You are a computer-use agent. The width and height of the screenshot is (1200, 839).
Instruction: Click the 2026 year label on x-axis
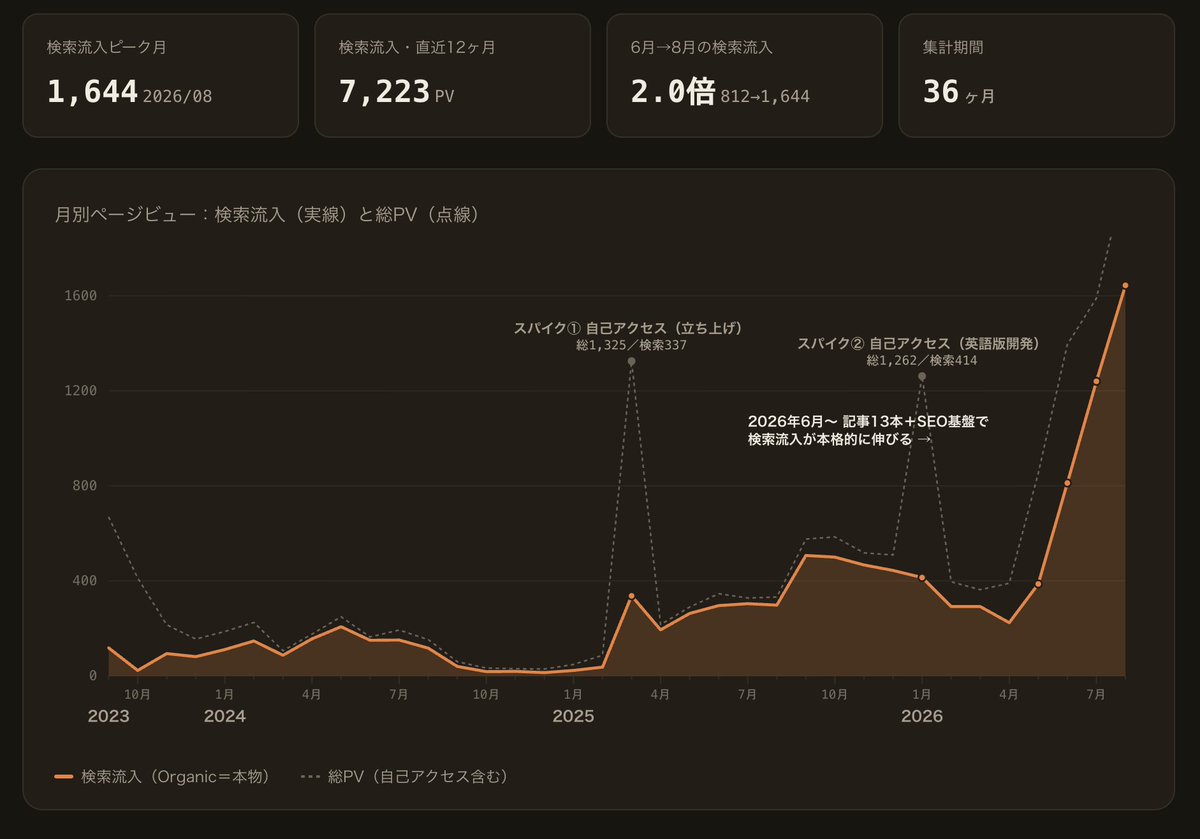[x=922, y=716]
